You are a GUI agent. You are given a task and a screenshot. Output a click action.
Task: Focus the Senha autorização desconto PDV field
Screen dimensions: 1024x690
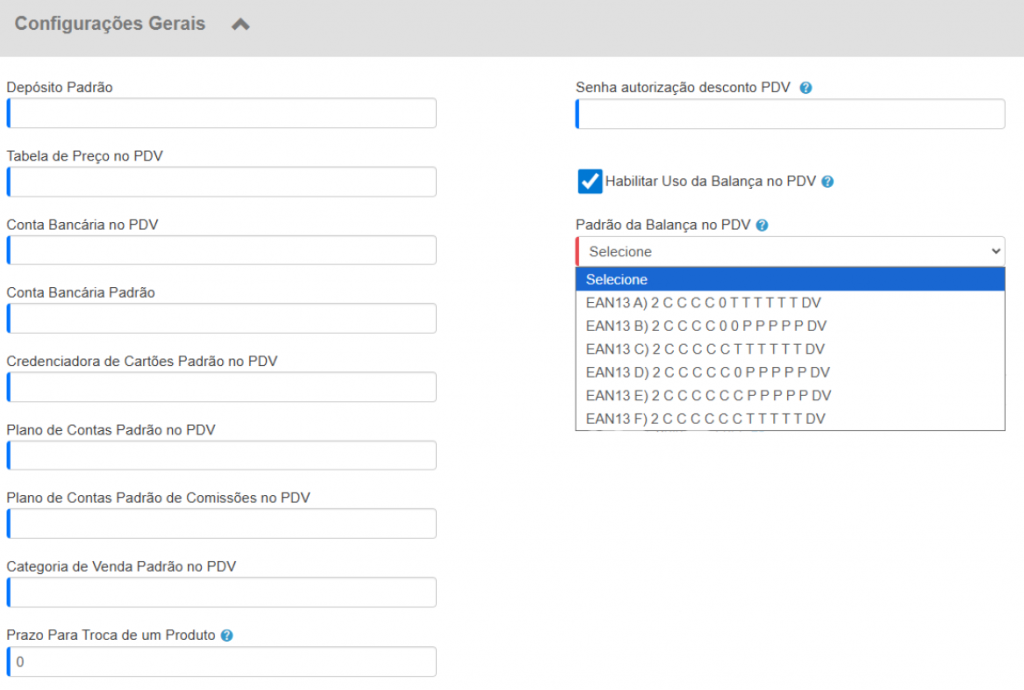pos(790,114)
